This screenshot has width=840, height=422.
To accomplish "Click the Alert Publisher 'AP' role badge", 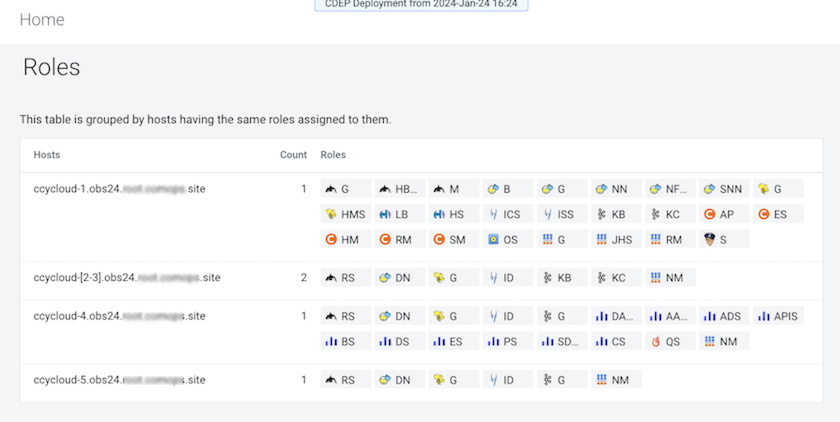I will pyautogui.click(x=723, y=214).
